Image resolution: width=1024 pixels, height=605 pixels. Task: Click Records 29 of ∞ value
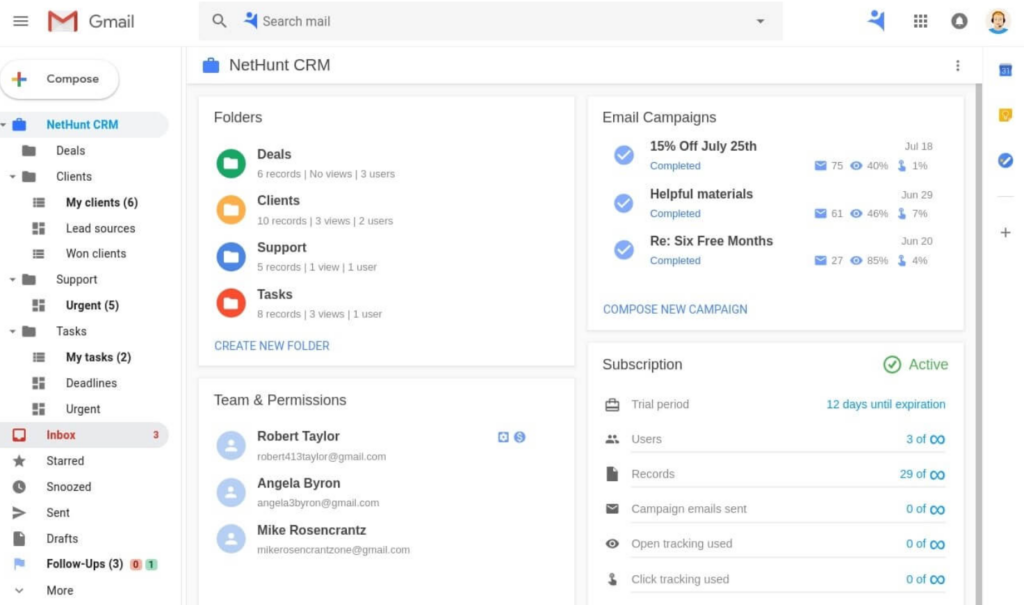coord(922,474)
